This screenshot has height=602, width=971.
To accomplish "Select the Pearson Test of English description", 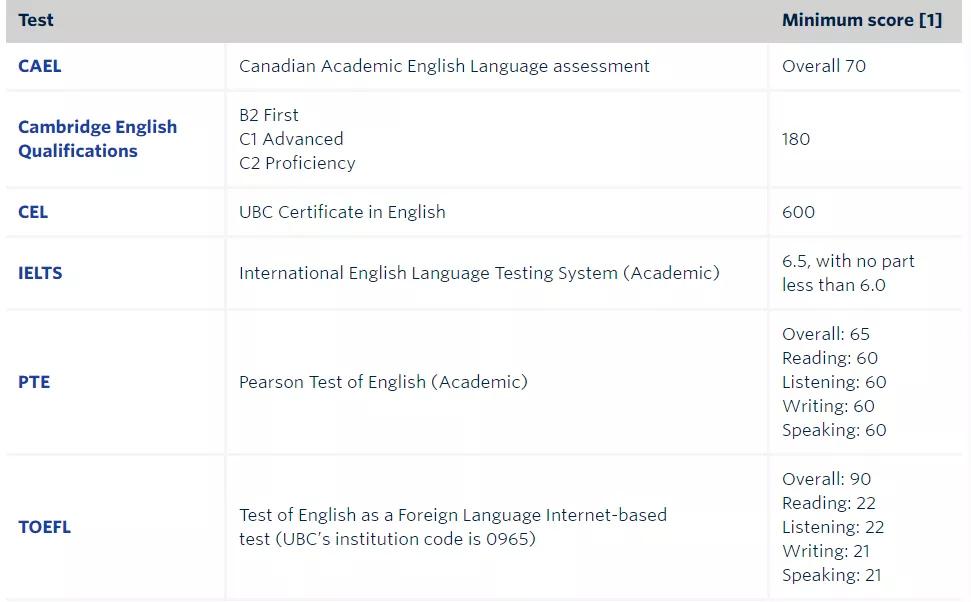I will pos(383,382).
